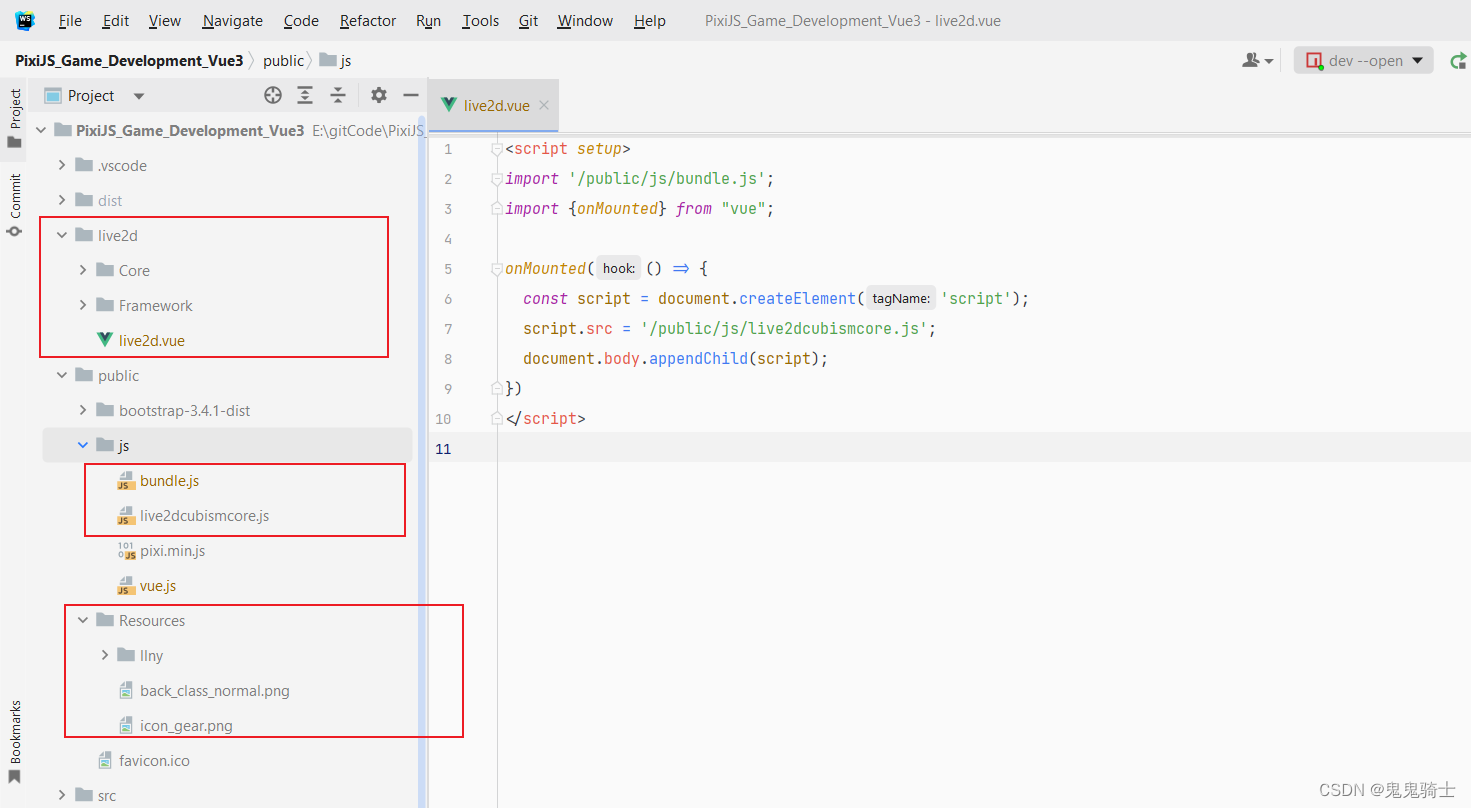Click the image file icon beside icon_gear.png
The height and width of the screenshot is (808, 1471).
[126, 726]
